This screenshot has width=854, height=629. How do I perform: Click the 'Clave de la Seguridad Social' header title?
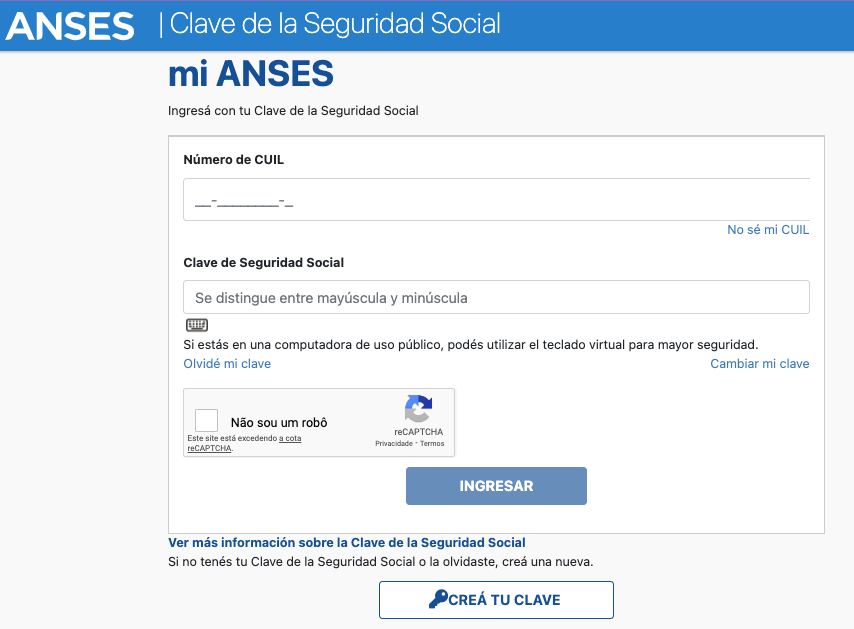click(335, 24)
